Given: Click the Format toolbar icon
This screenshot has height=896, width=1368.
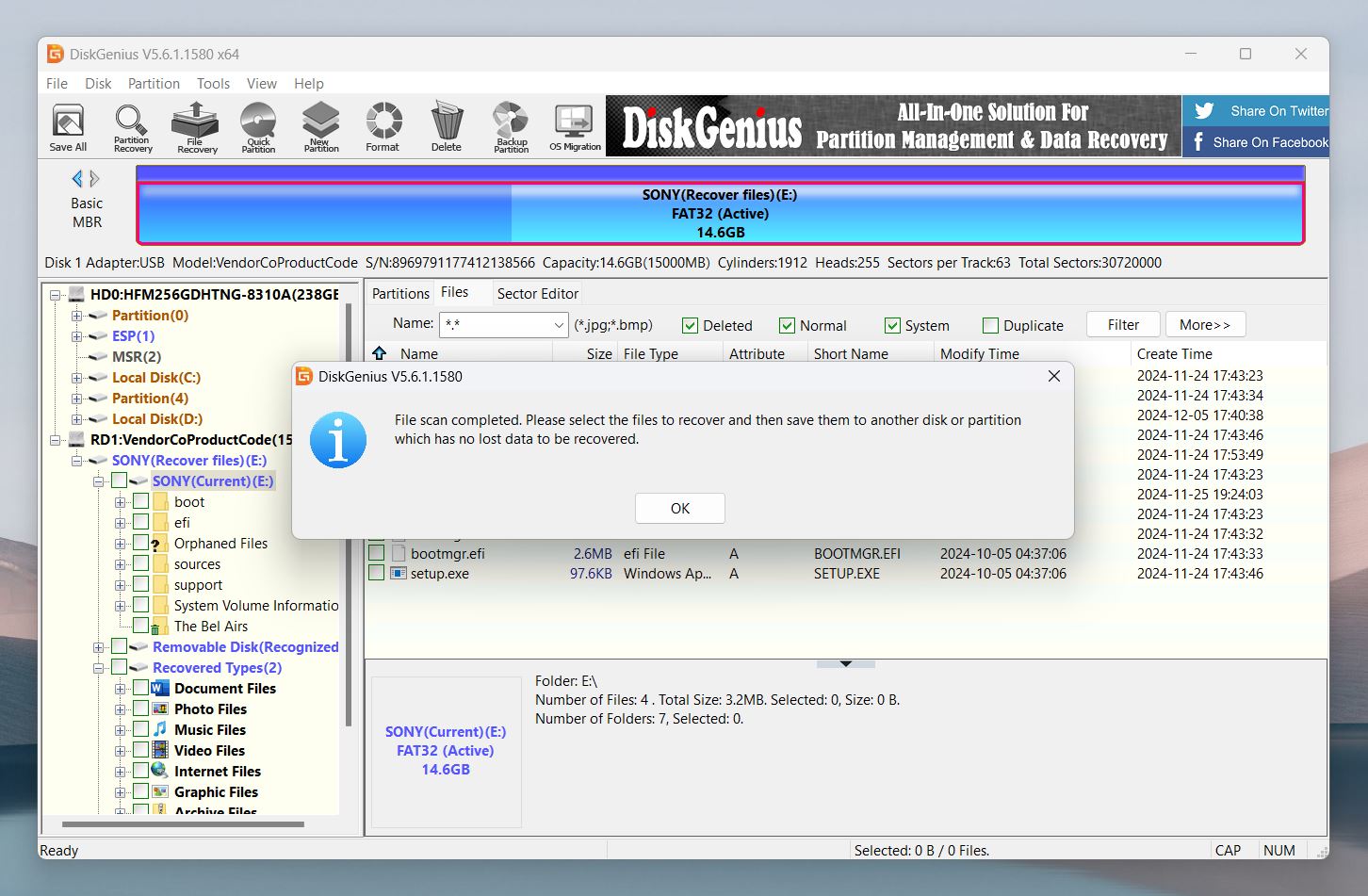Looking at the screenshot, I should (383, 127).
